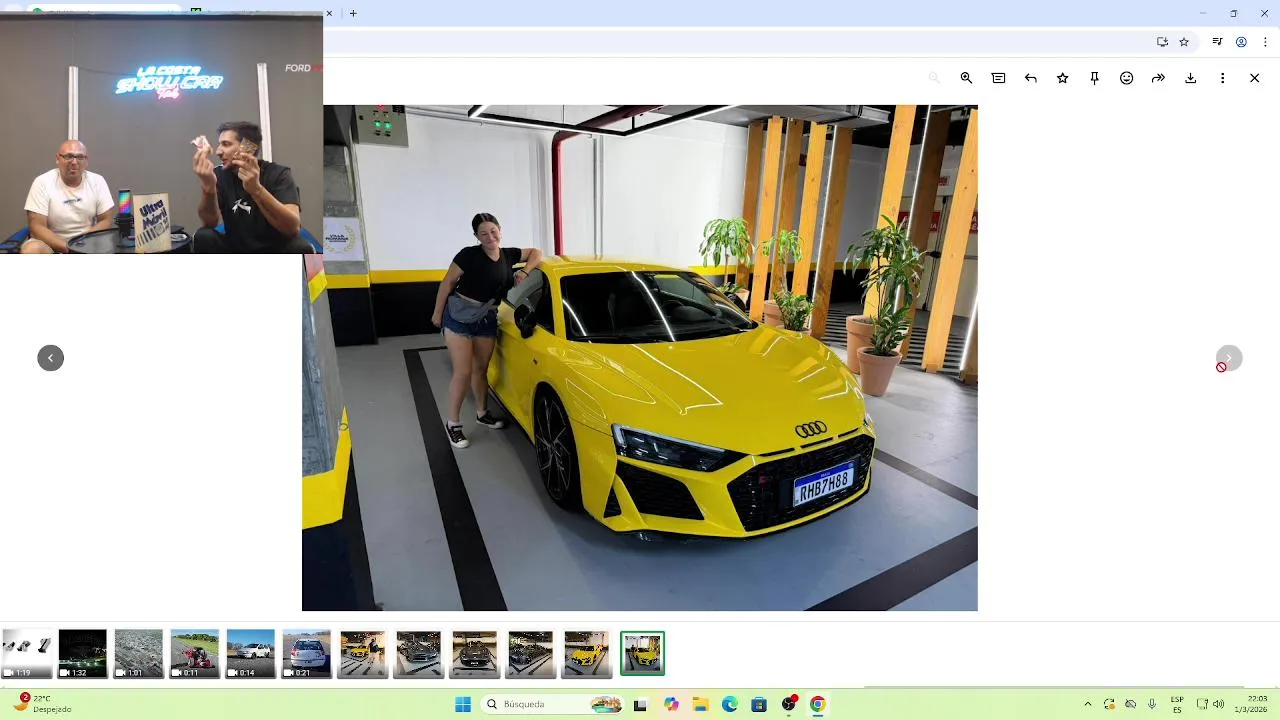Viewport: 1280px width, 720px height.
Task: React with the smiley emoji icon
Action: (x=1126, y=78)
